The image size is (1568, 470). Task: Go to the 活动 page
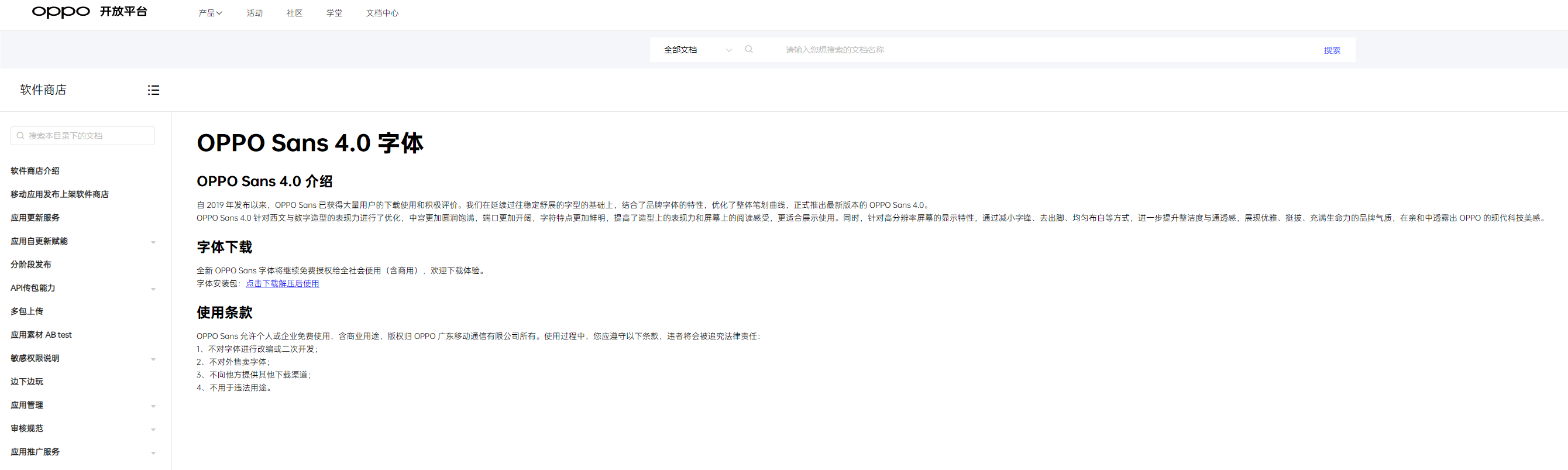coord(255,13)
